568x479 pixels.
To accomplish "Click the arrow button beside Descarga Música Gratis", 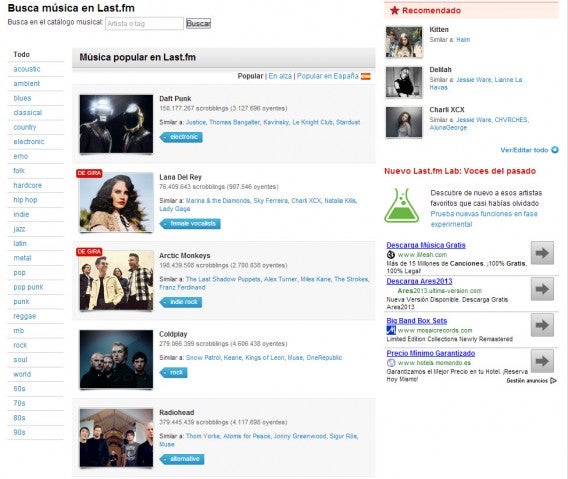I will pos(542,253).
